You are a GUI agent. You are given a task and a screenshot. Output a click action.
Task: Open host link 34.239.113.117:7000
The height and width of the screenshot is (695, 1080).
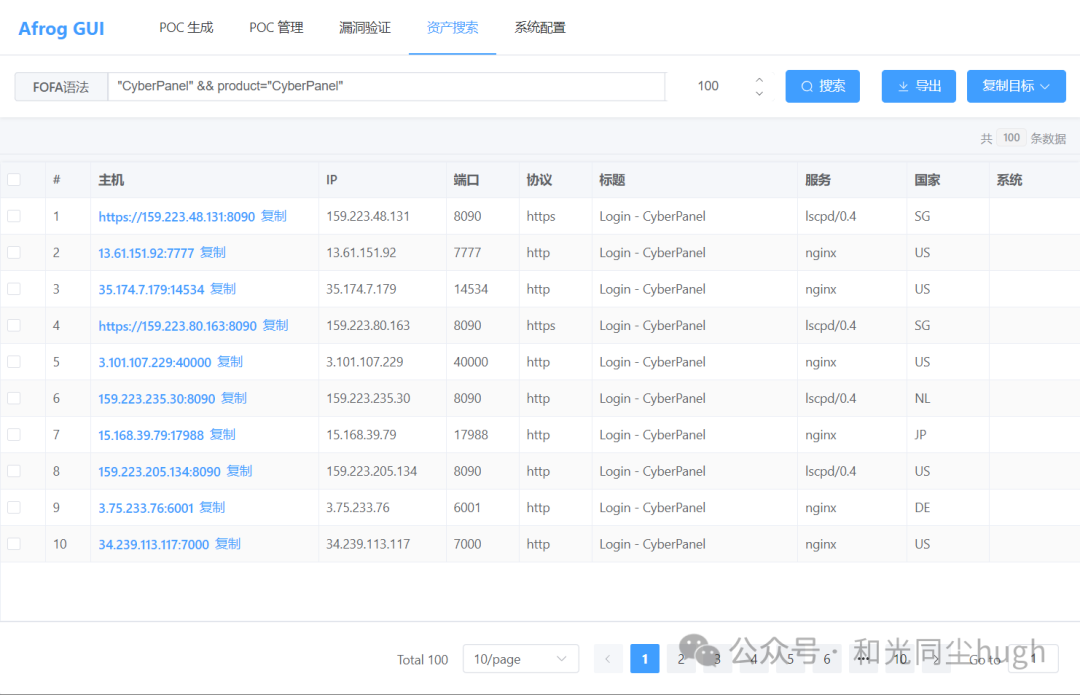point(154,545)
